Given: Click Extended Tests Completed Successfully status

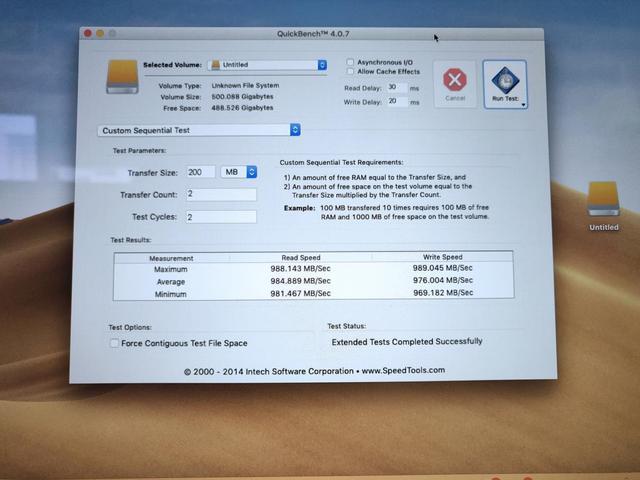Looking at the screenshot, I should pos(407,342).
